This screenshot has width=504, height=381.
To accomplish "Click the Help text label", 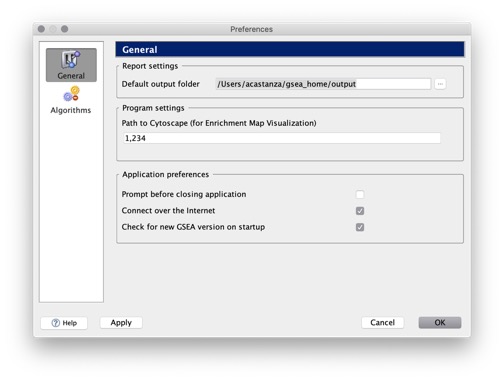I will (x=70, y=323).
